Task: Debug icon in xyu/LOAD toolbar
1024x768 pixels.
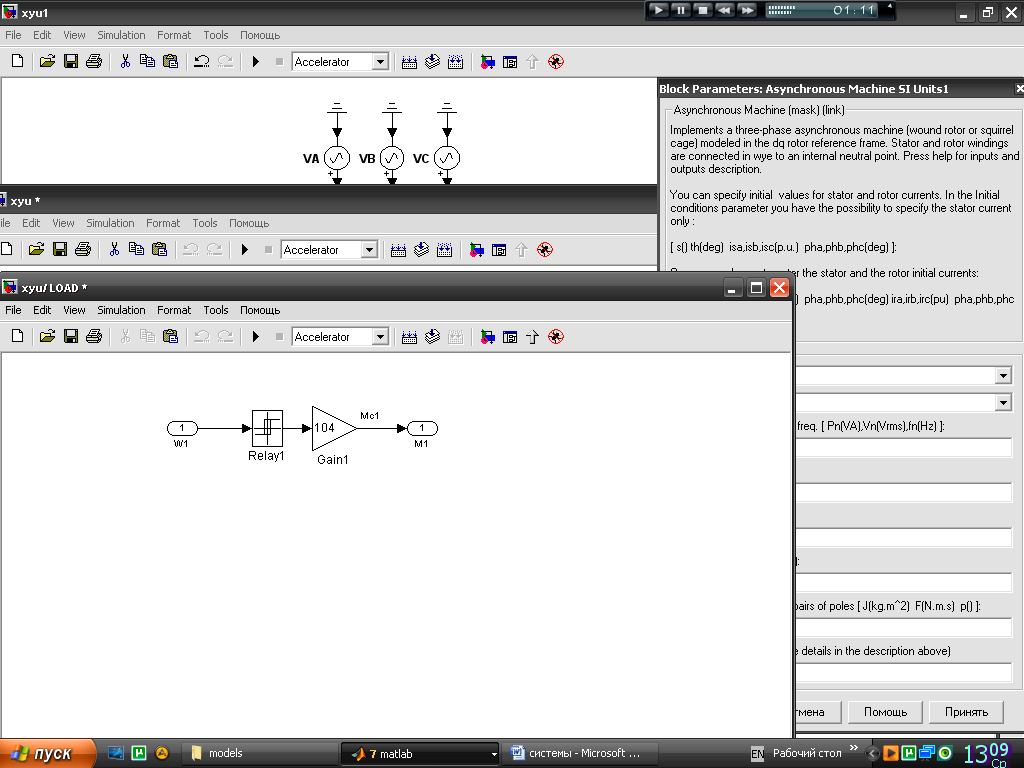Action: click(556, 337)
